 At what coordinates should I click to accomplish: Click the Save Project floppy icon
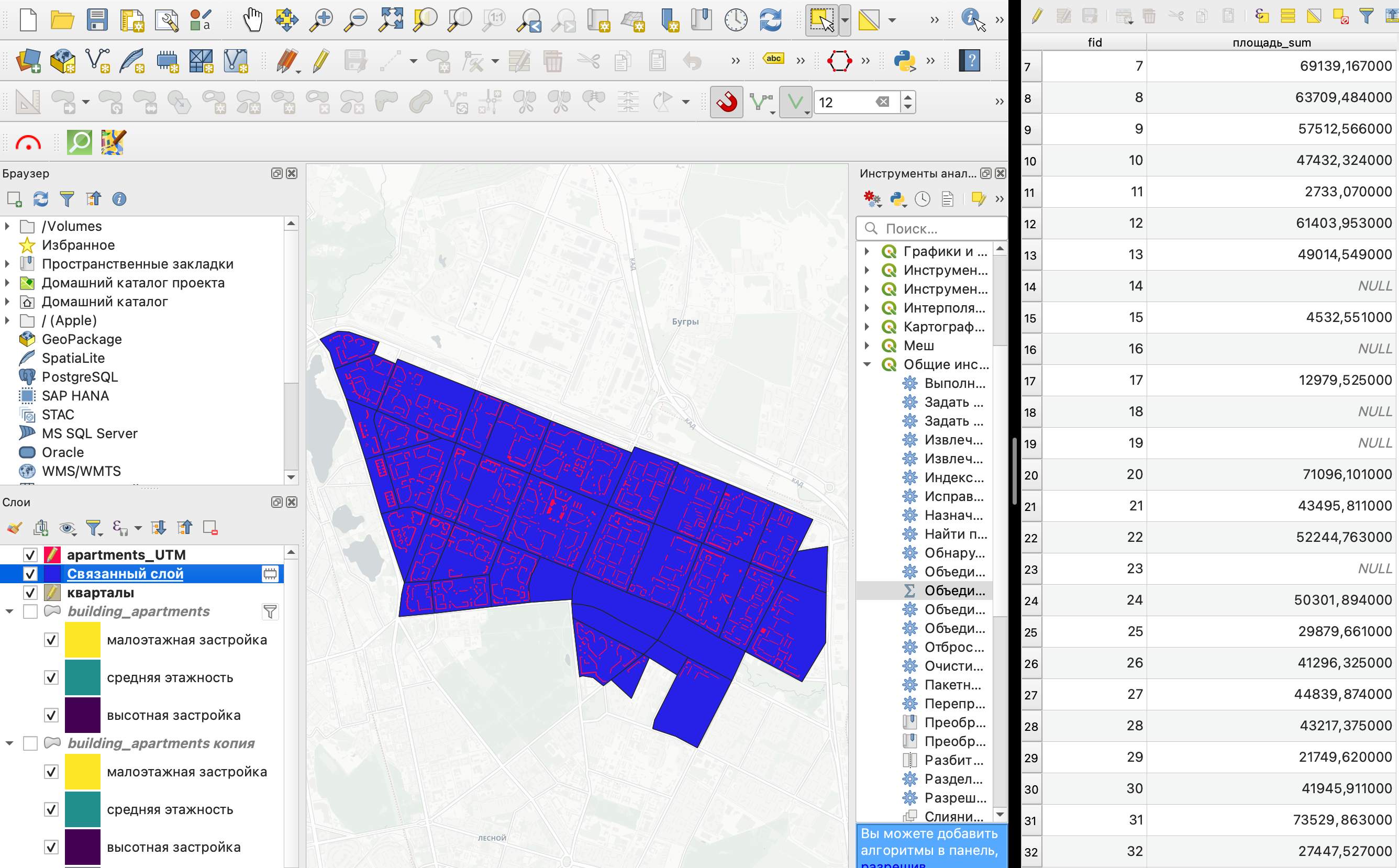click(97, 20)
